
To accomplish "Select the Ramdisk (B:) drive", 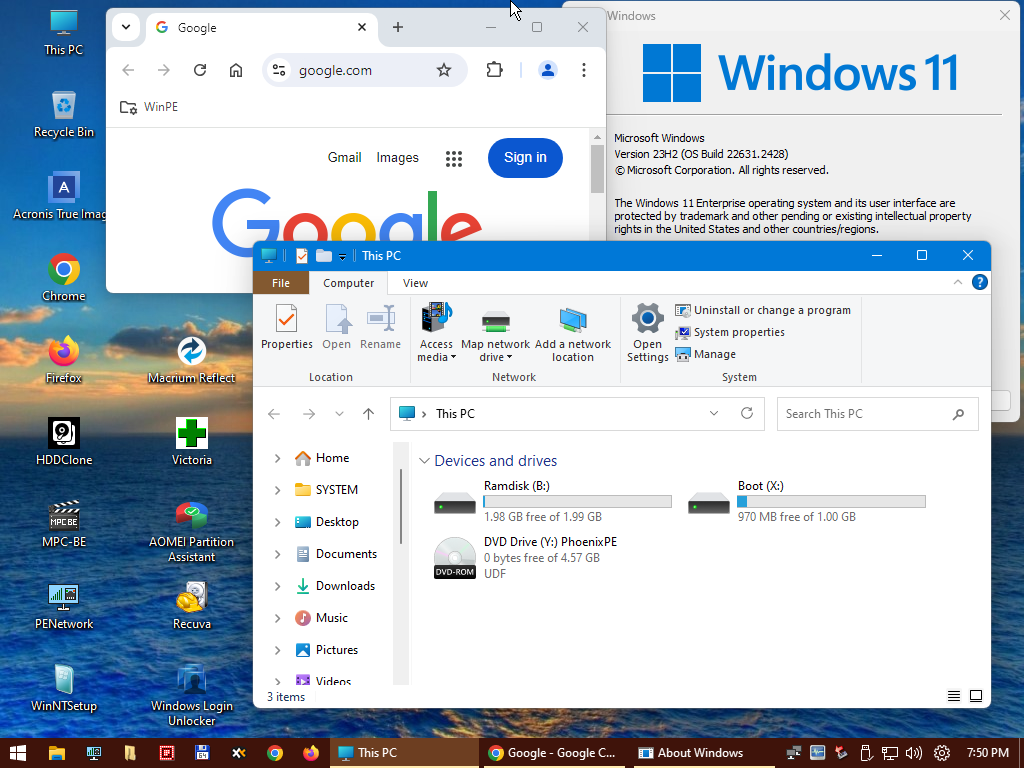I will [552, 502].
